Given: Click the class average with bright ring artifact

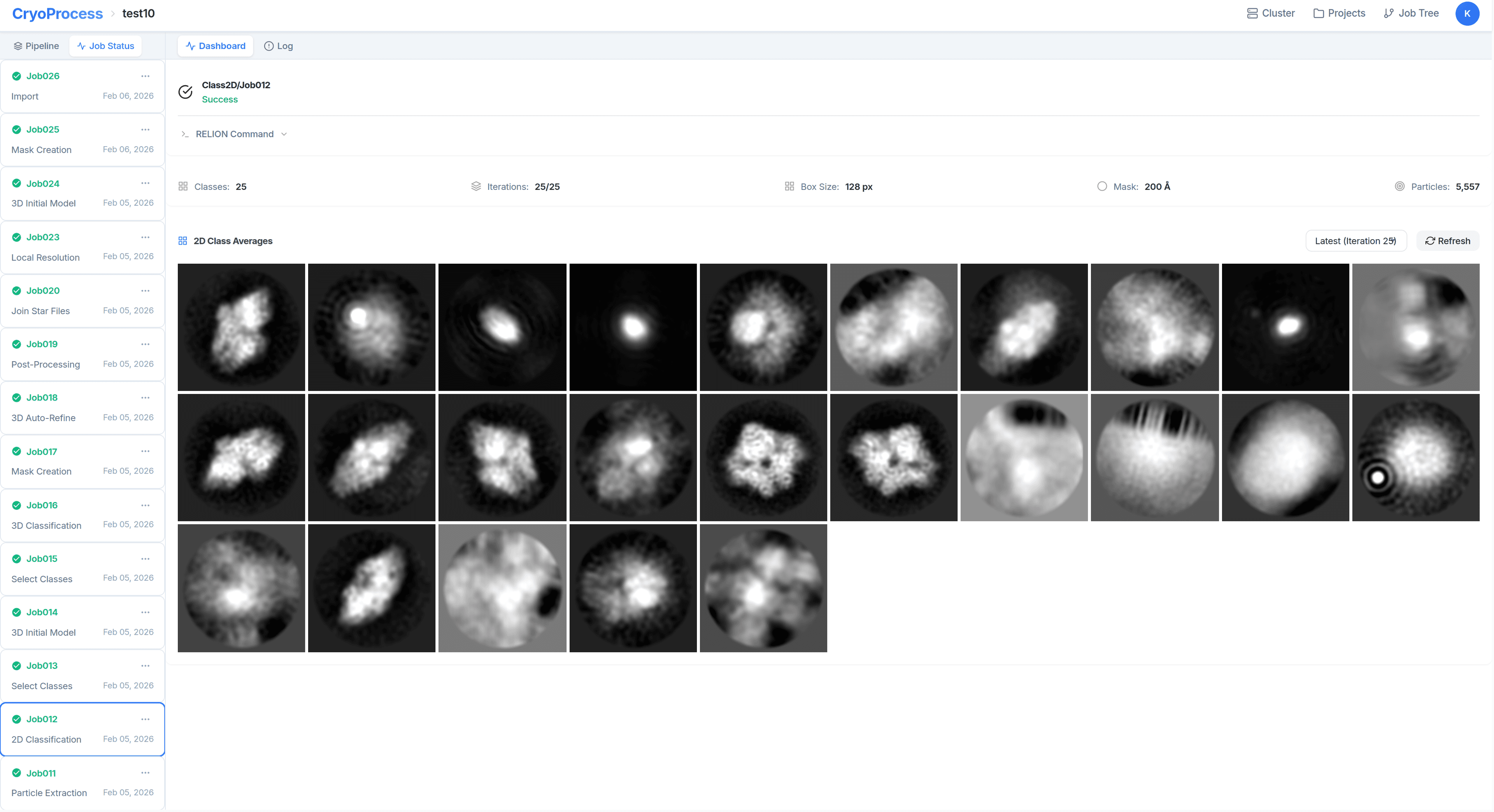Looking at the screenshot, I should [1415, 457].
